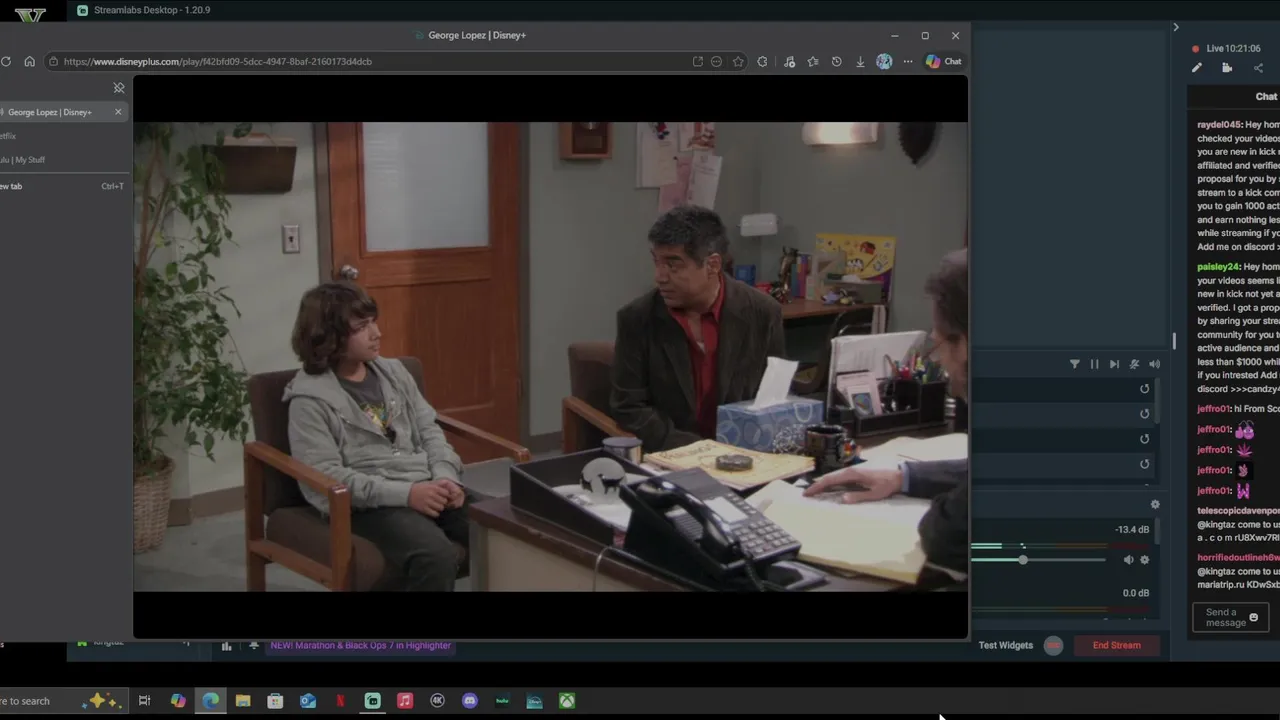1280x720 pixels.
Task: Open Outlook from the taskbar
Action: [308, 701]
